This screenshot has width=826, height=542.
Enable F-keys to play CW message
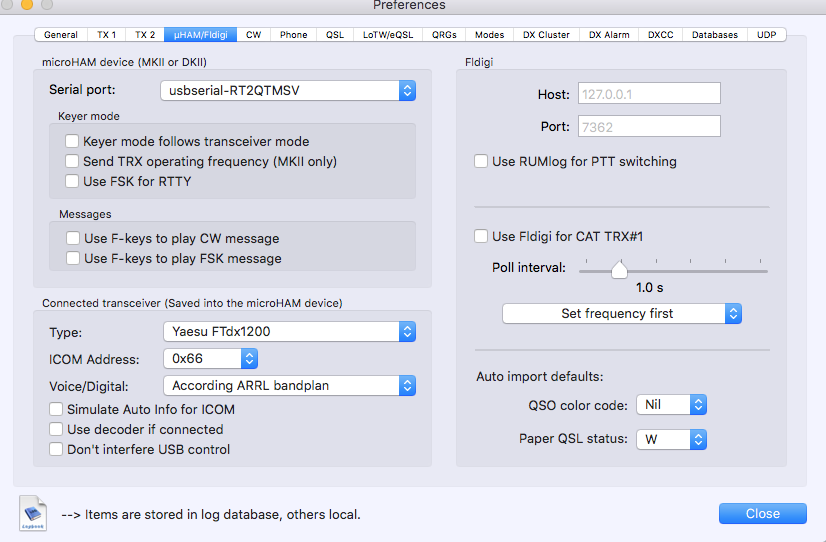click(73, 239)
